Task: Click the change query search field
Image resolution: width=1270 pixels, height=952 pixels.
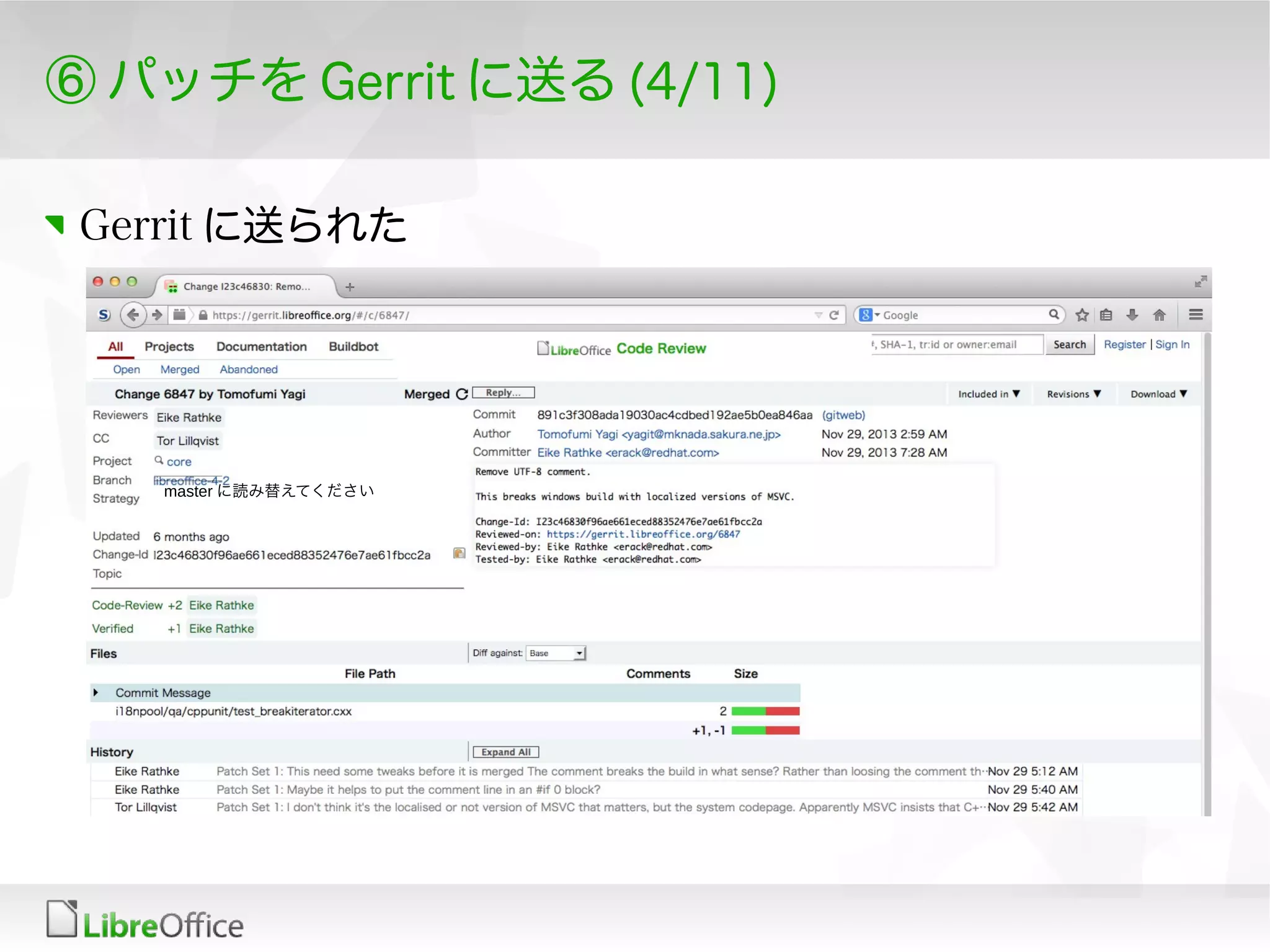Action: (956, 345)
